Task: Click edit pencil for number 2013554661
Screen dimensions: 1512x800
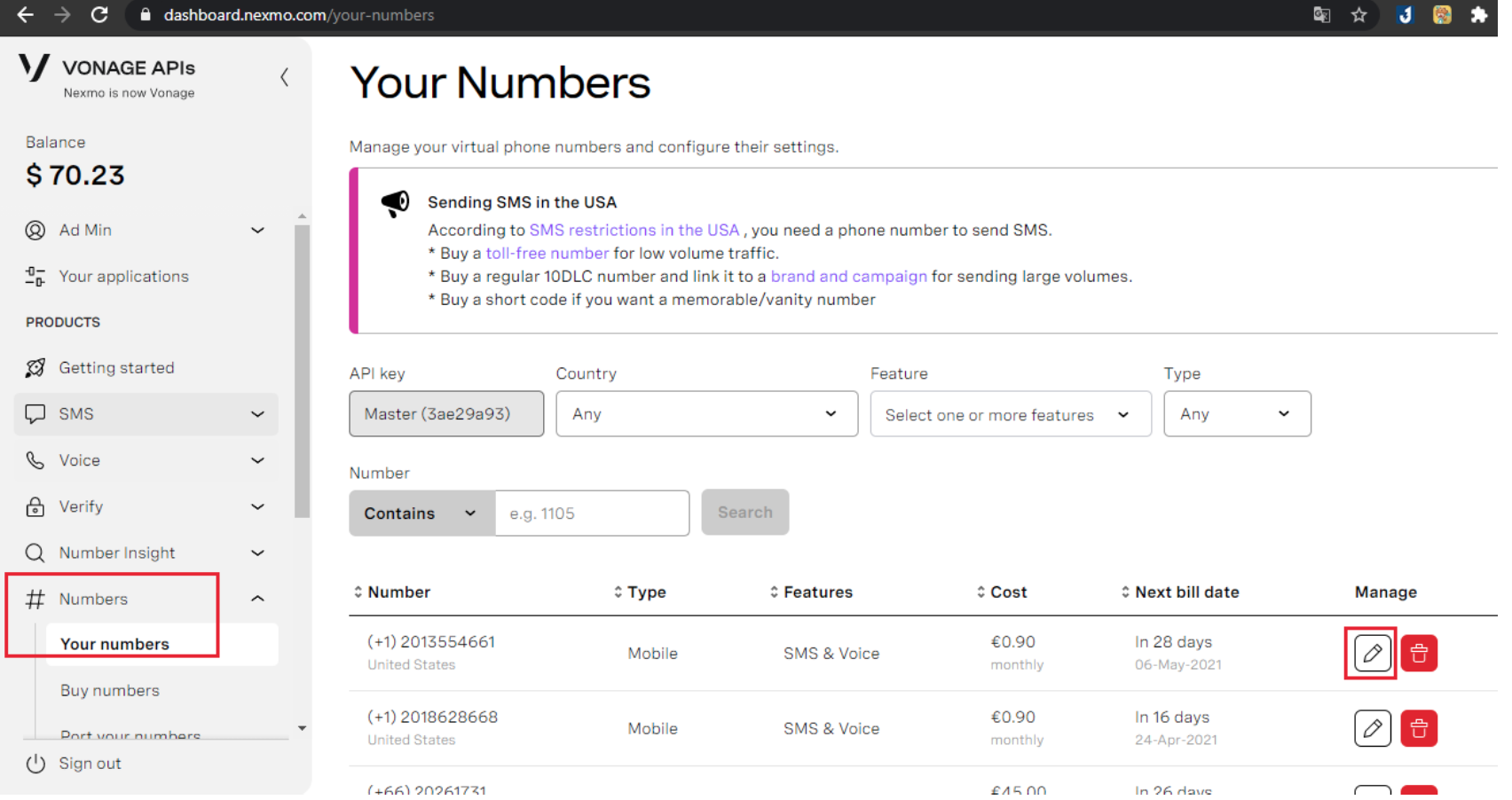Action: click(x=1372, y=654)
